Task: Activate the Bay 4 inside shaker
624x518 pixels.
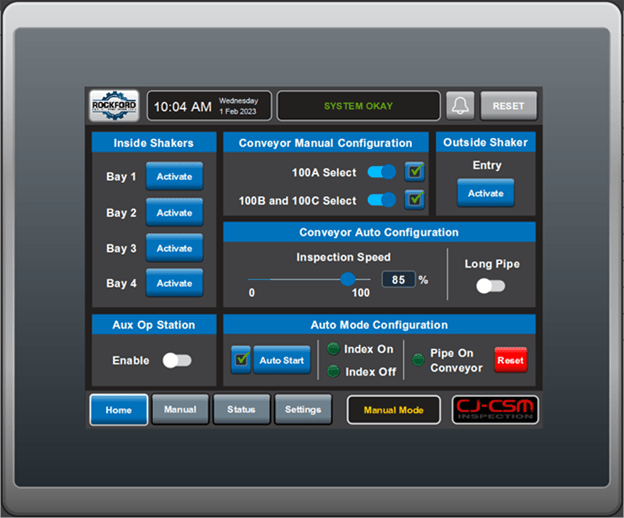Action: [x=174, y=283]
